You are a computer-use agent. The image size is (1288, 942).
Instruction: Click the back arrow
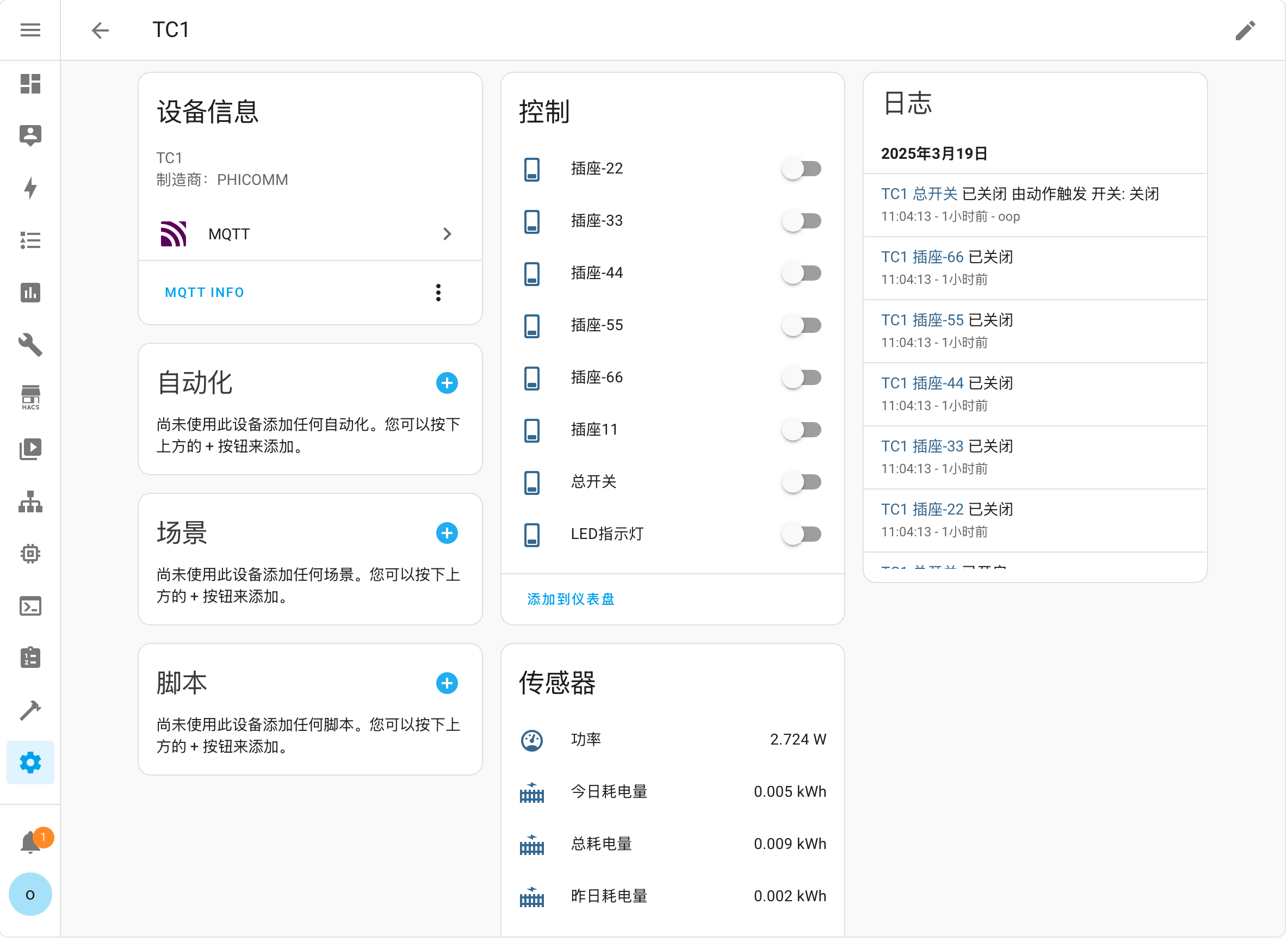click(100, 30)
